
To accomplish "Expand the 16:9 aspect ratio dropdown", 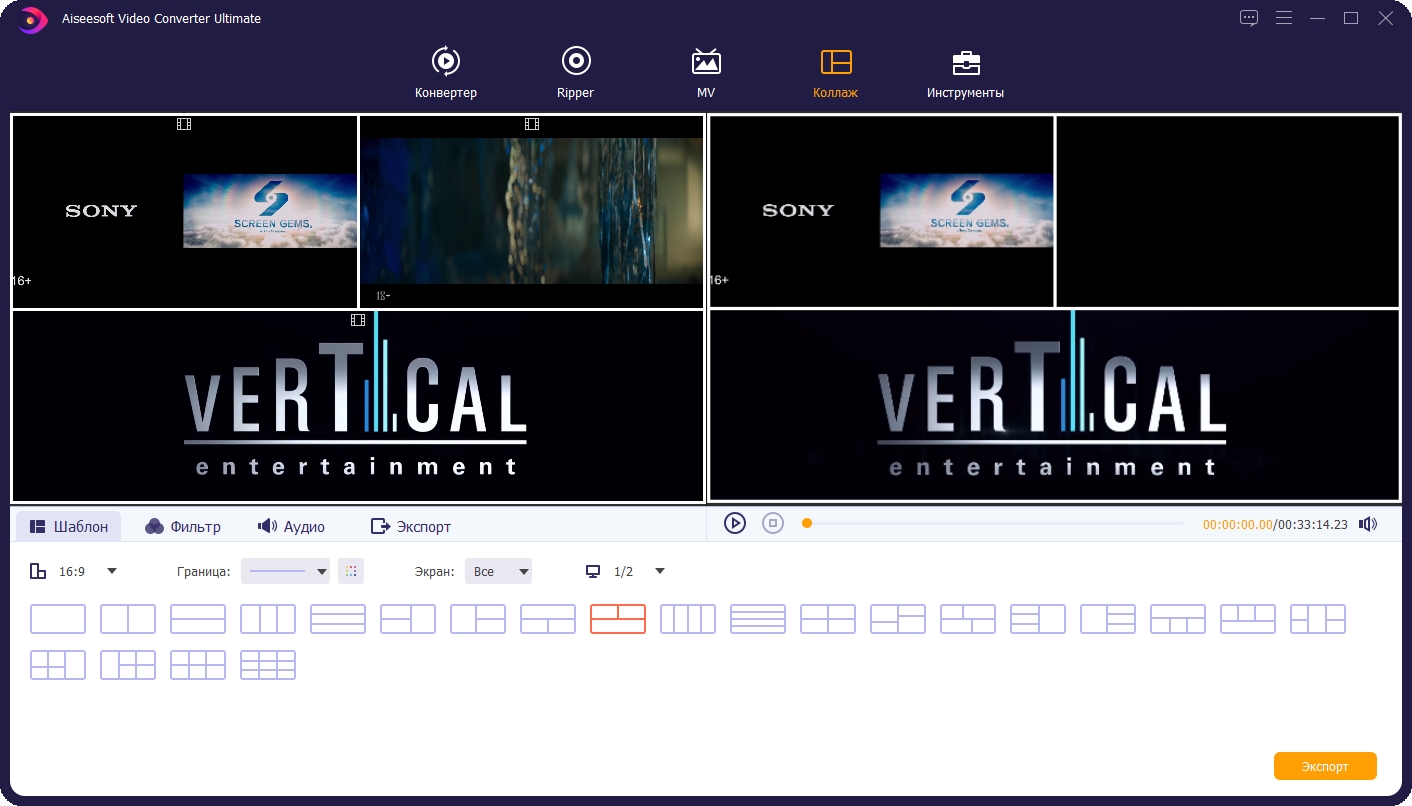I will click(x=111, y=571).
